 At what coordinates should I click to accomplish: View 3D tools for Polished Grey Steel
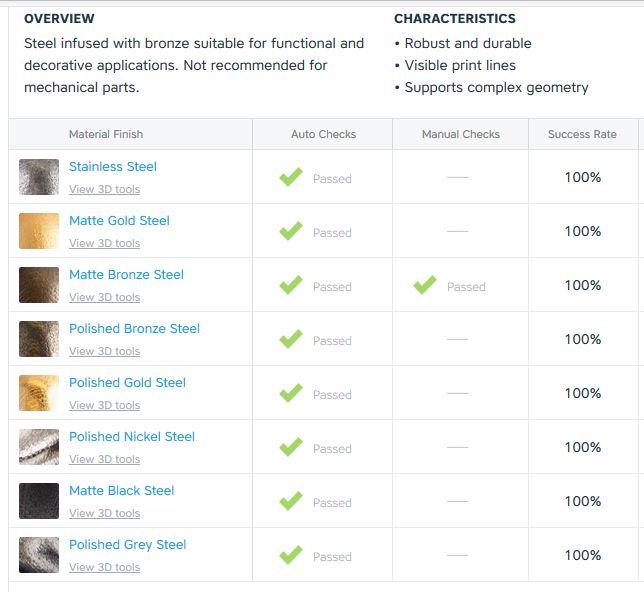click(x=104, y=567)
